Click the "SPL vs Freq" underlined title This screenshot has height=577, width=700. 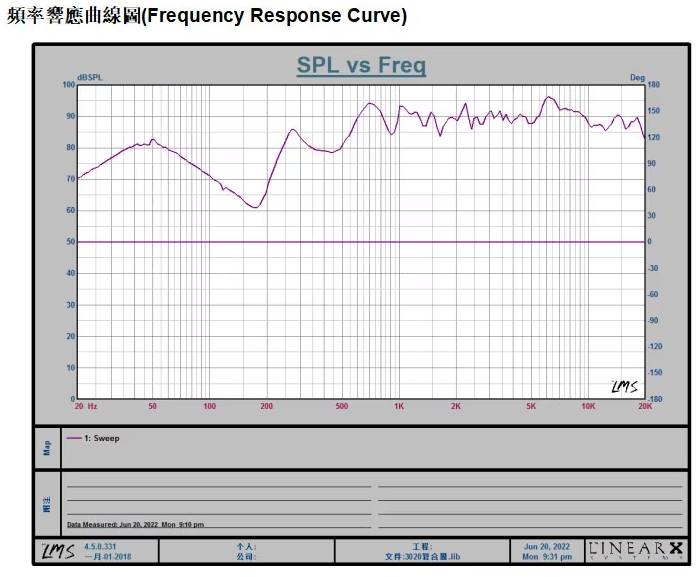pos(361,66)
